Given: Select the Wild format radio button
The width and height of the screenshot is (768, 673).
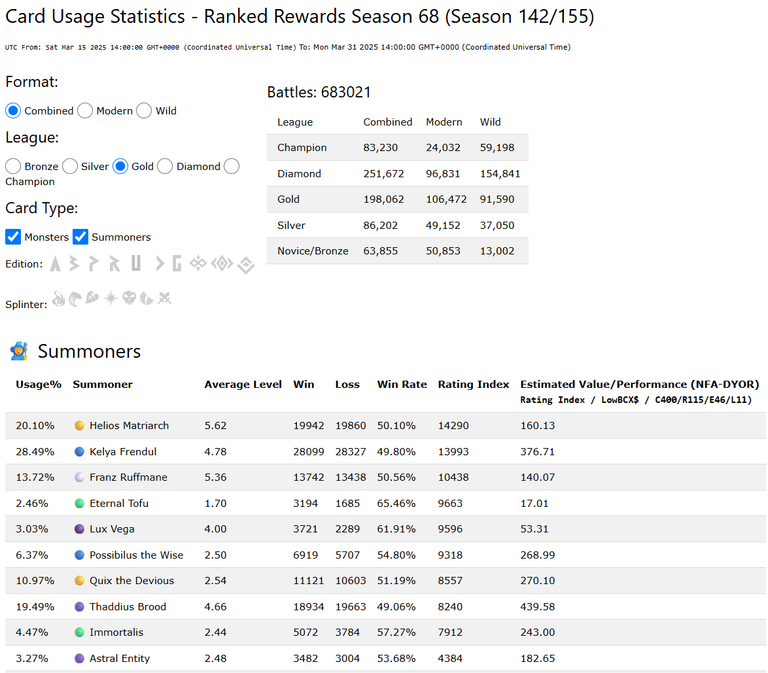Looking at the screenshot, I should click(144, 111).
